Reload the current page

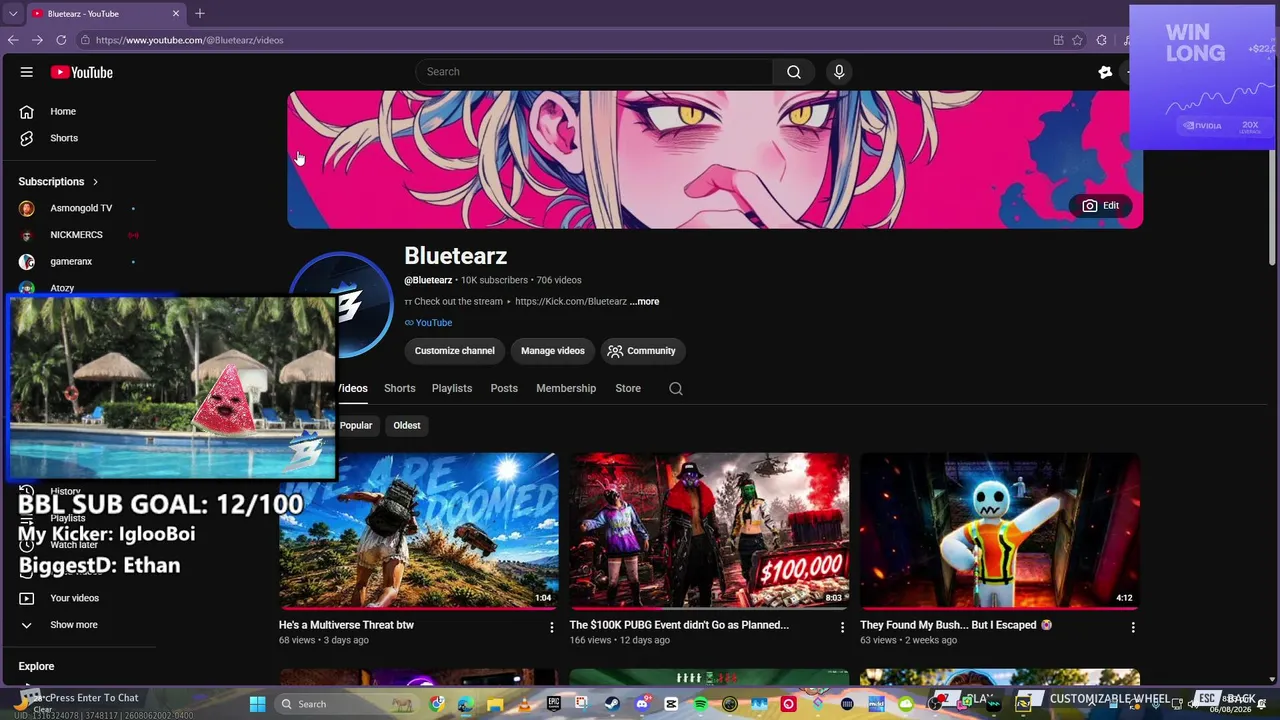61,40
